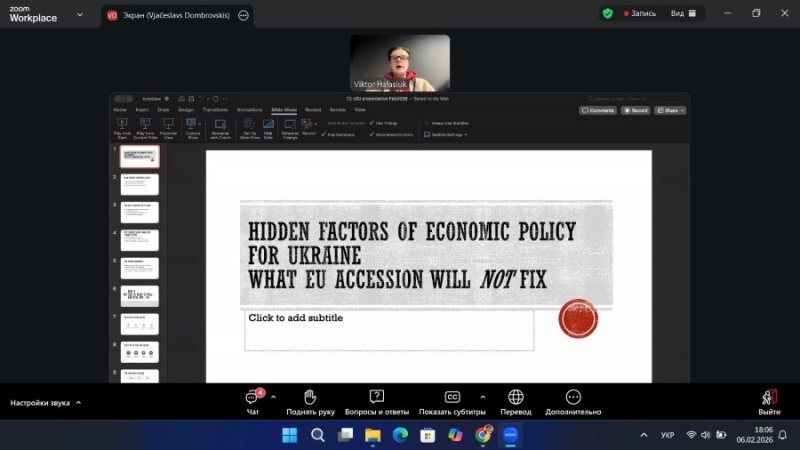
Task: Click the Raise Hand (Поднять руку) icon
Action: (x=310, y=397)
